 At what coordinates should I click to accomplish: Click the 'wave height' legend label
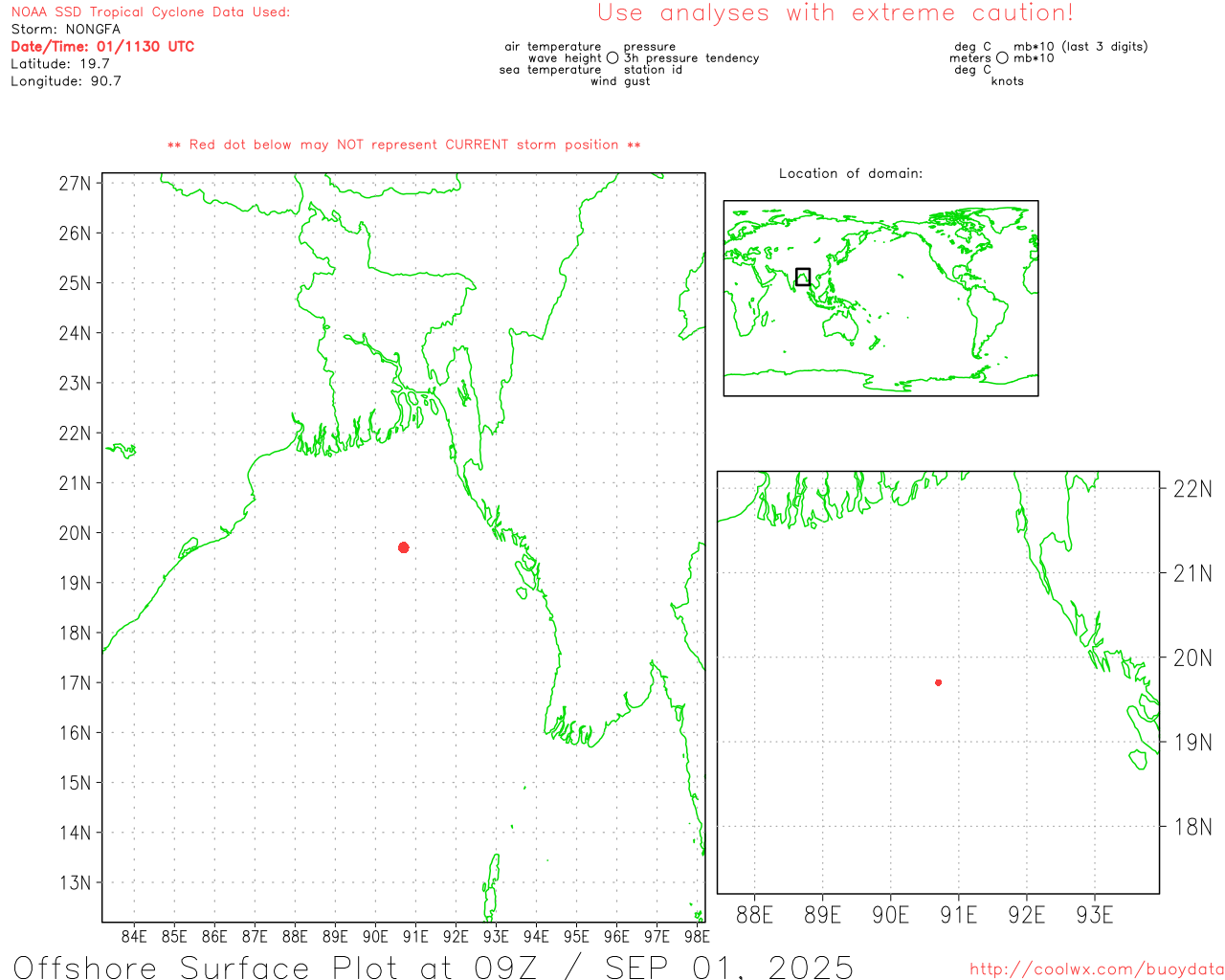[565, 58]
